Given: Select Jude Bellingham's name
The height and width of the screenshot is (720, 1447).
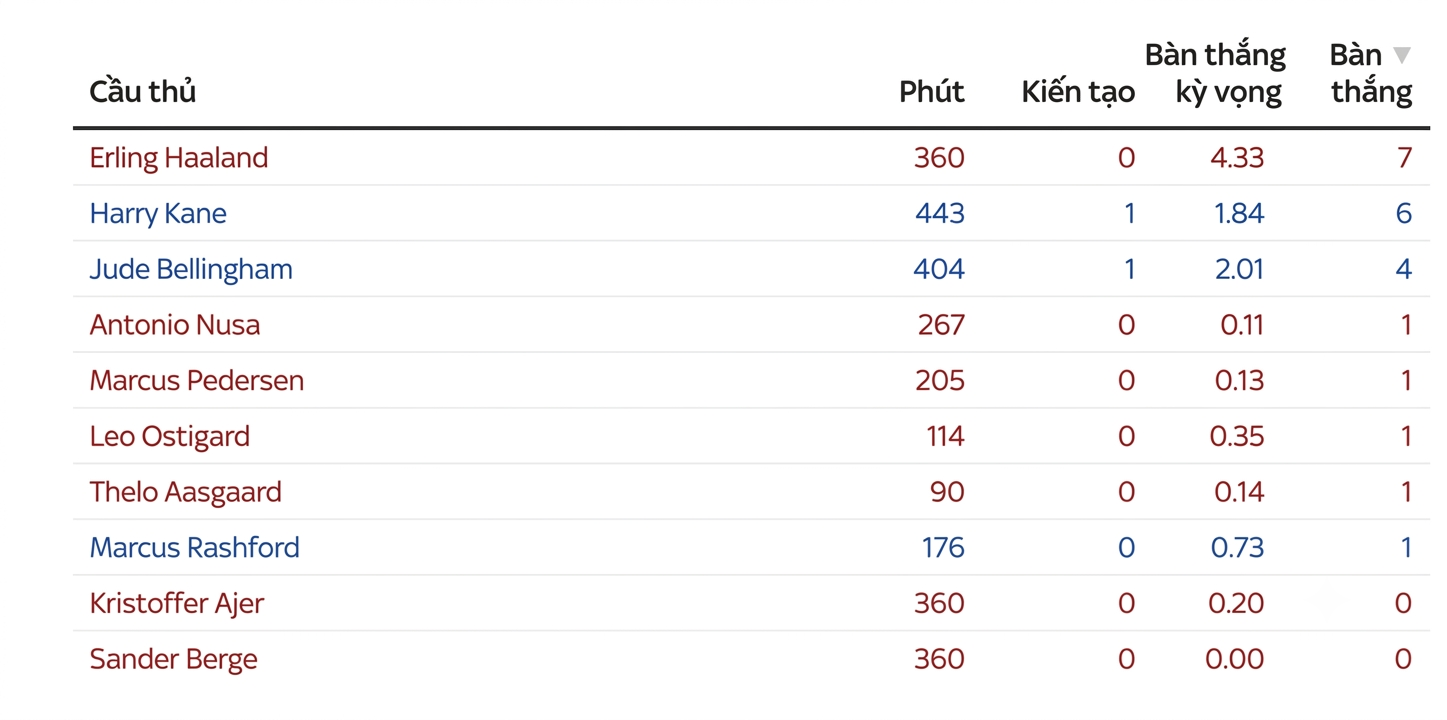Looking at the screenshot, I should pyautogui.click(x=191, y=270).
